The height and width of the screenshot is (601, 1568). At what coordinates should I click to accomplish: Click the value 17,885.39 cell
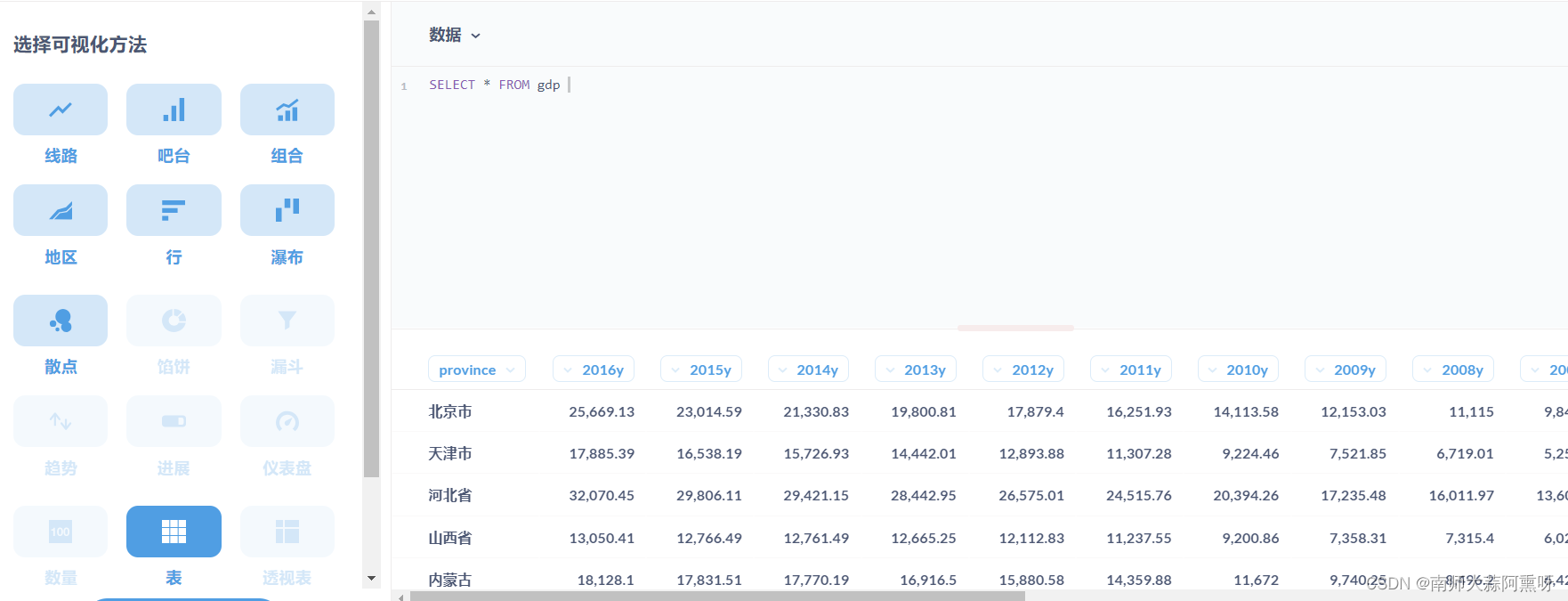602,453
